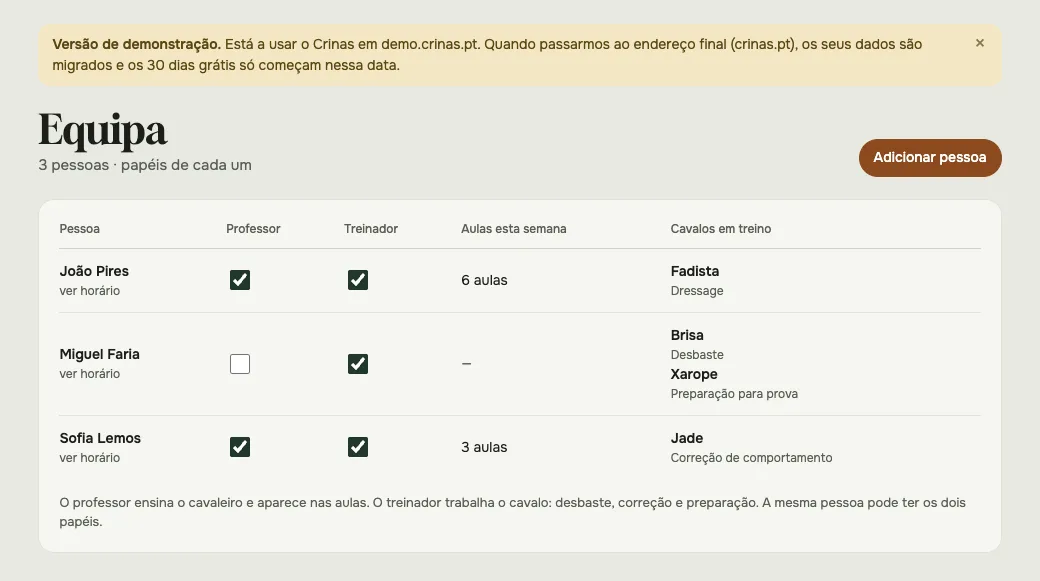Image resolution: width=1040 pixels, height=581 pixels.
Task: Click Correção de comportamento label
Action: (x=751, y=458)
